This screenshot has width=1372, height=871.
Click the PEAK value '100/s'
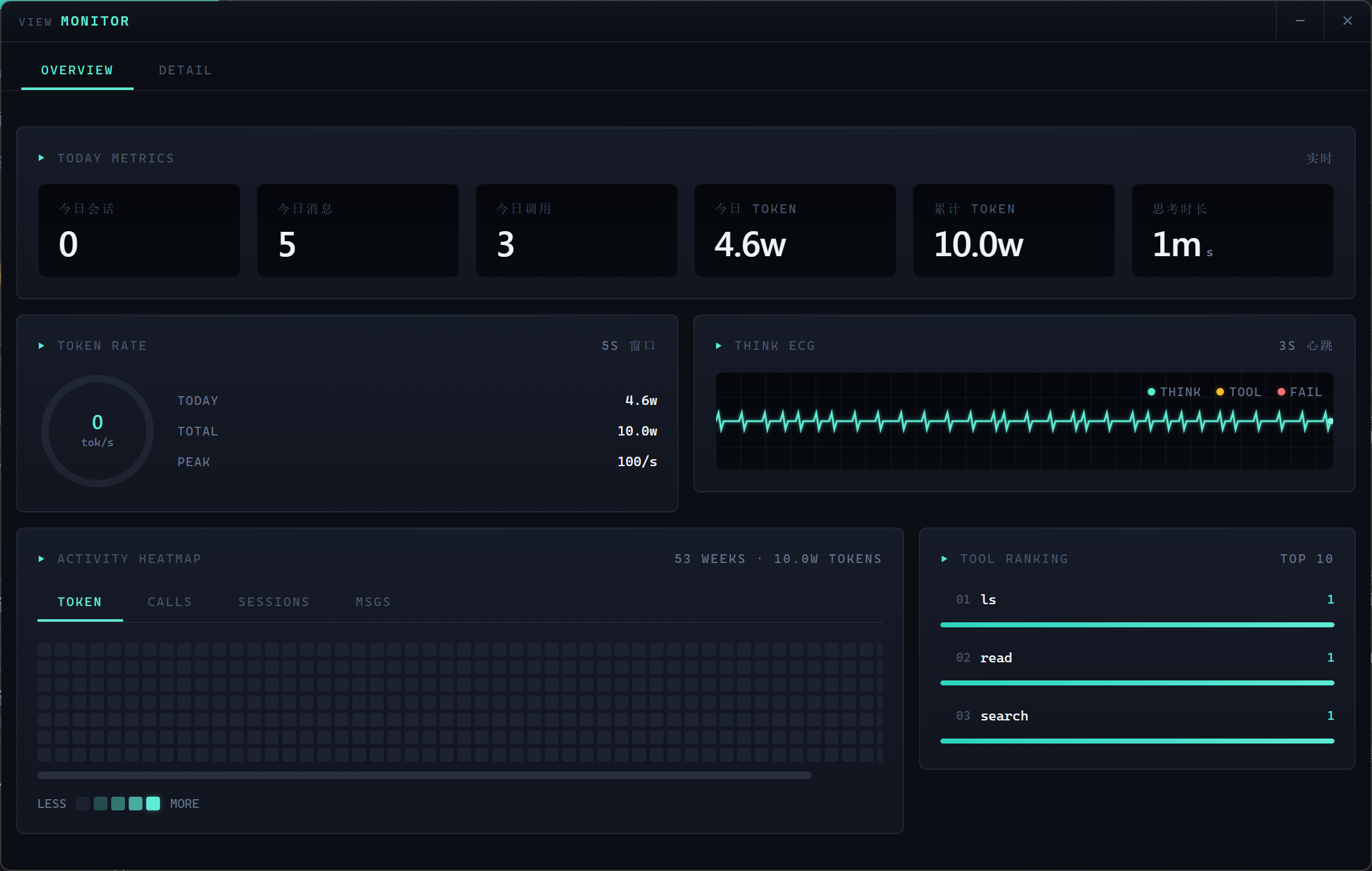coord(637,462)
